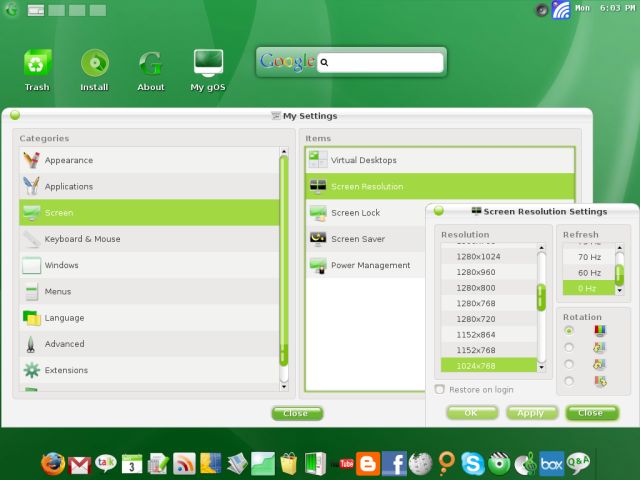
Task: Open the YouTube dock icon
Action: 347,463
